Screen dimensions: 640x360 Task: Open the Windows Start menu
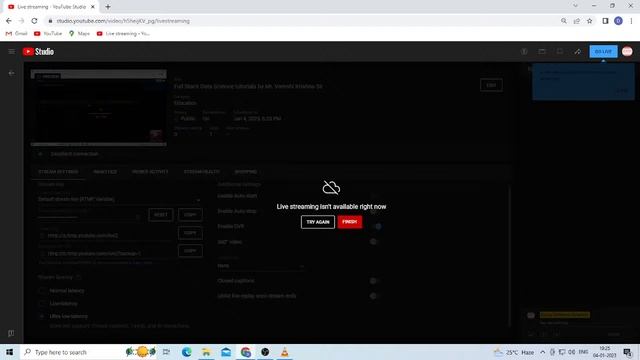[x=9, y=352]
